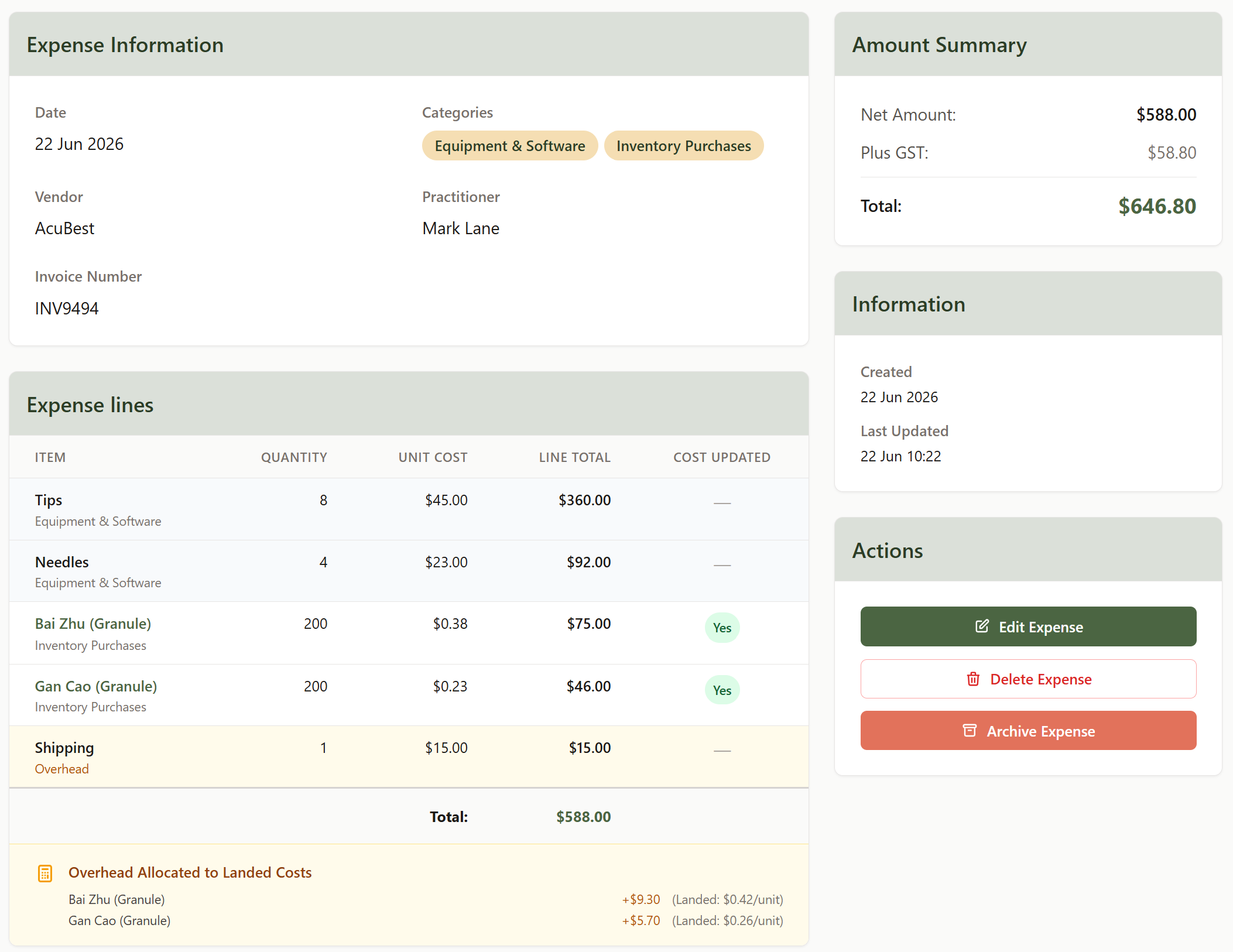The height and width of the screenshot is (952, 1233).
Task: Click the ITEM column header
Action: [x=50, y=457]
